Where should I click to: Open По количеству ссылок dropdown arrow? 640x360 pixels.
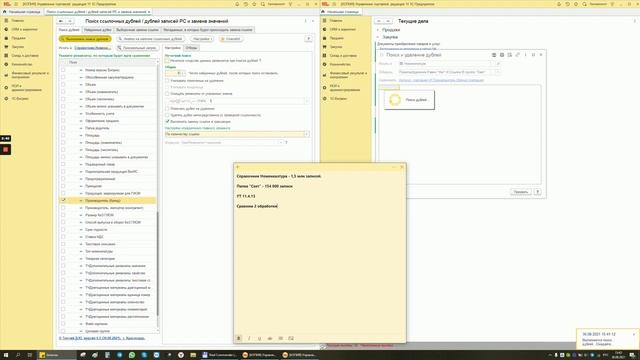click(x=307, y=134)
